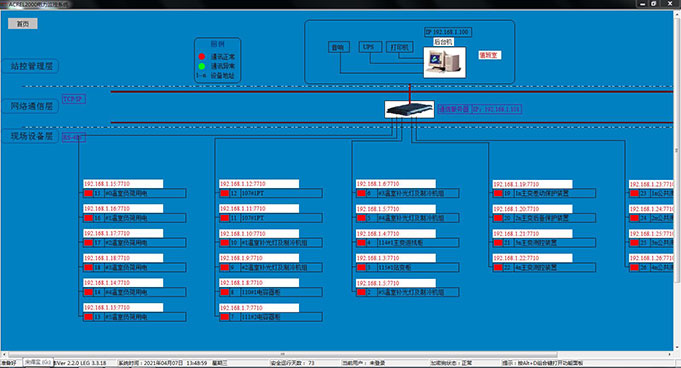Click the 首页 home button

click(x=23, y=23)
